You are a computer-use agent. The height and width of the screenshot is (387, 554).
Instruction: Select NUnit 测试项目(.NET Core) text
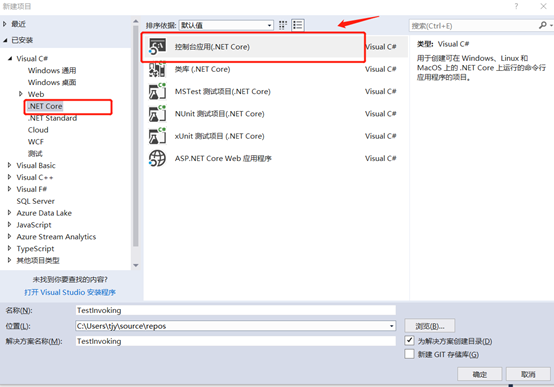click(219, 114)
